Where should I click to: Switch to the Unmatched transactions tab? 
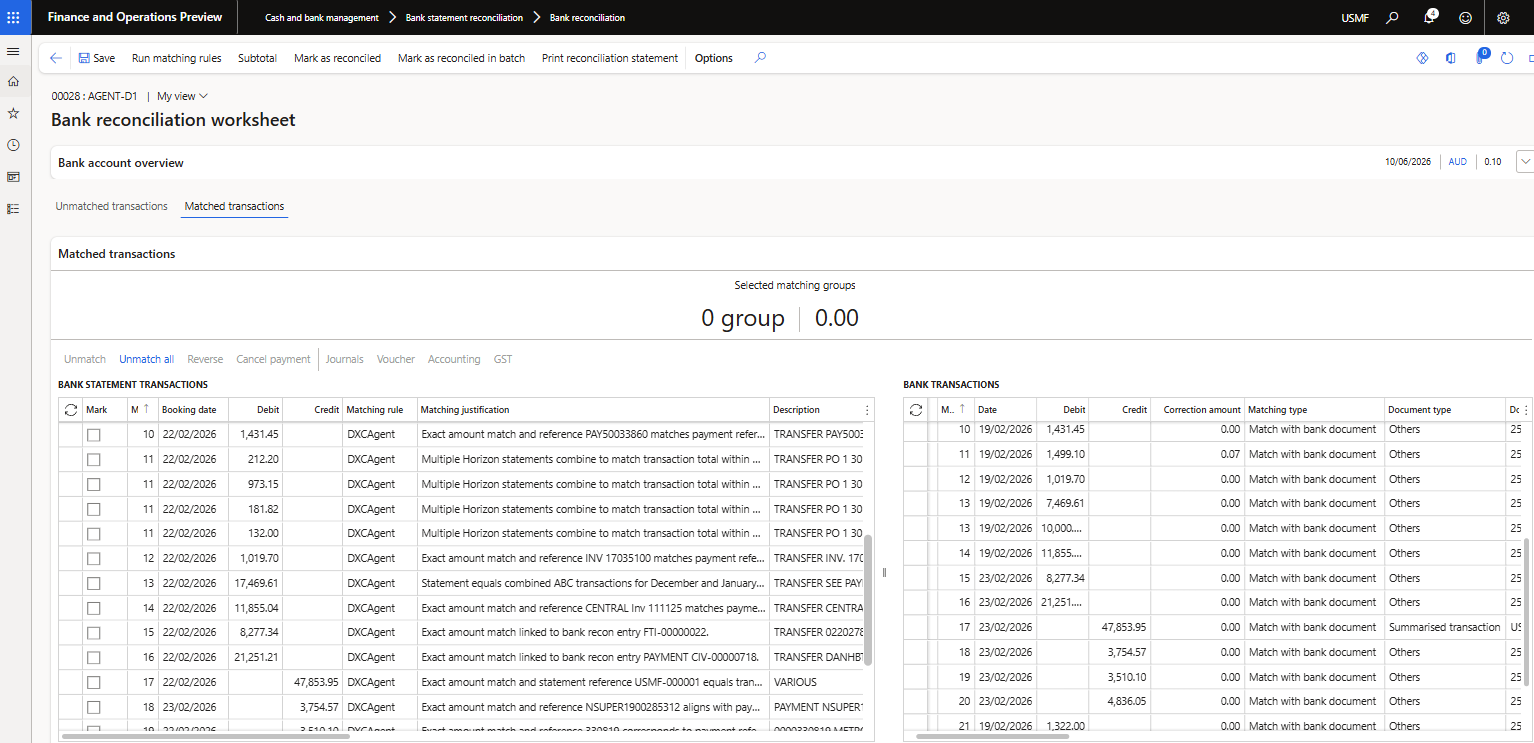click(112, 206)
